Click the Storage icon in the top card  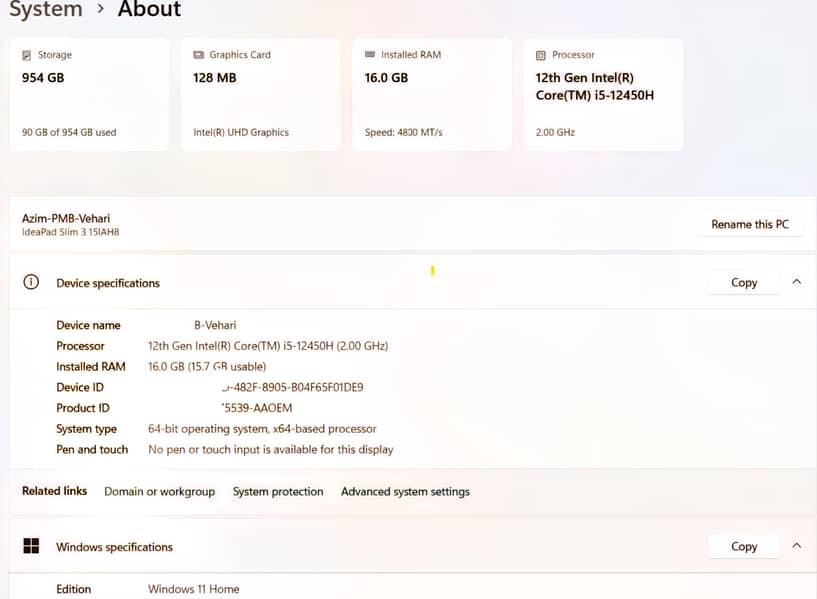(26, 55)
